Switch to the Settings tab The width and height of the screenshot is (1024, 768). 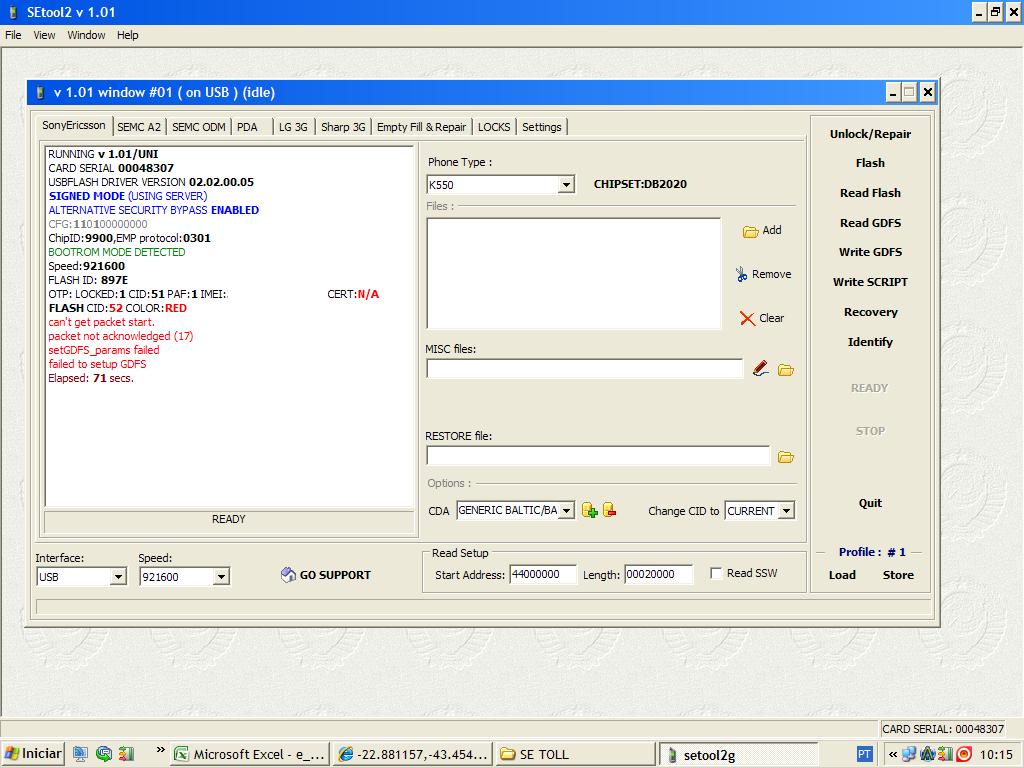point(542,127)
